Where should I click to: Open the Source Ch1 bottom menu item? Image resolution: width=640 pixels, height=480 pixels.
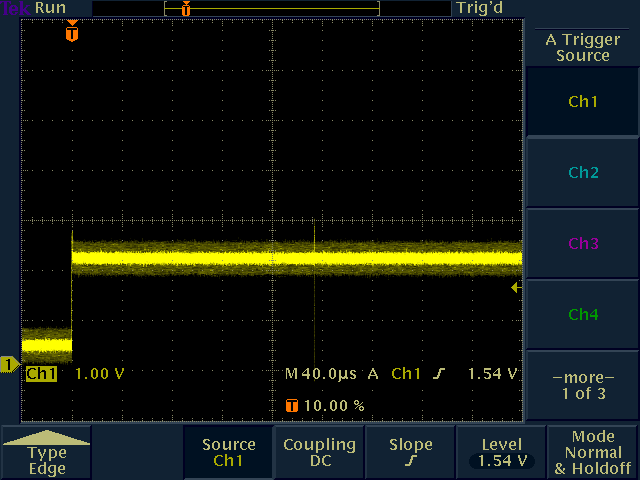pyautogui.click(x=228, y=452)
